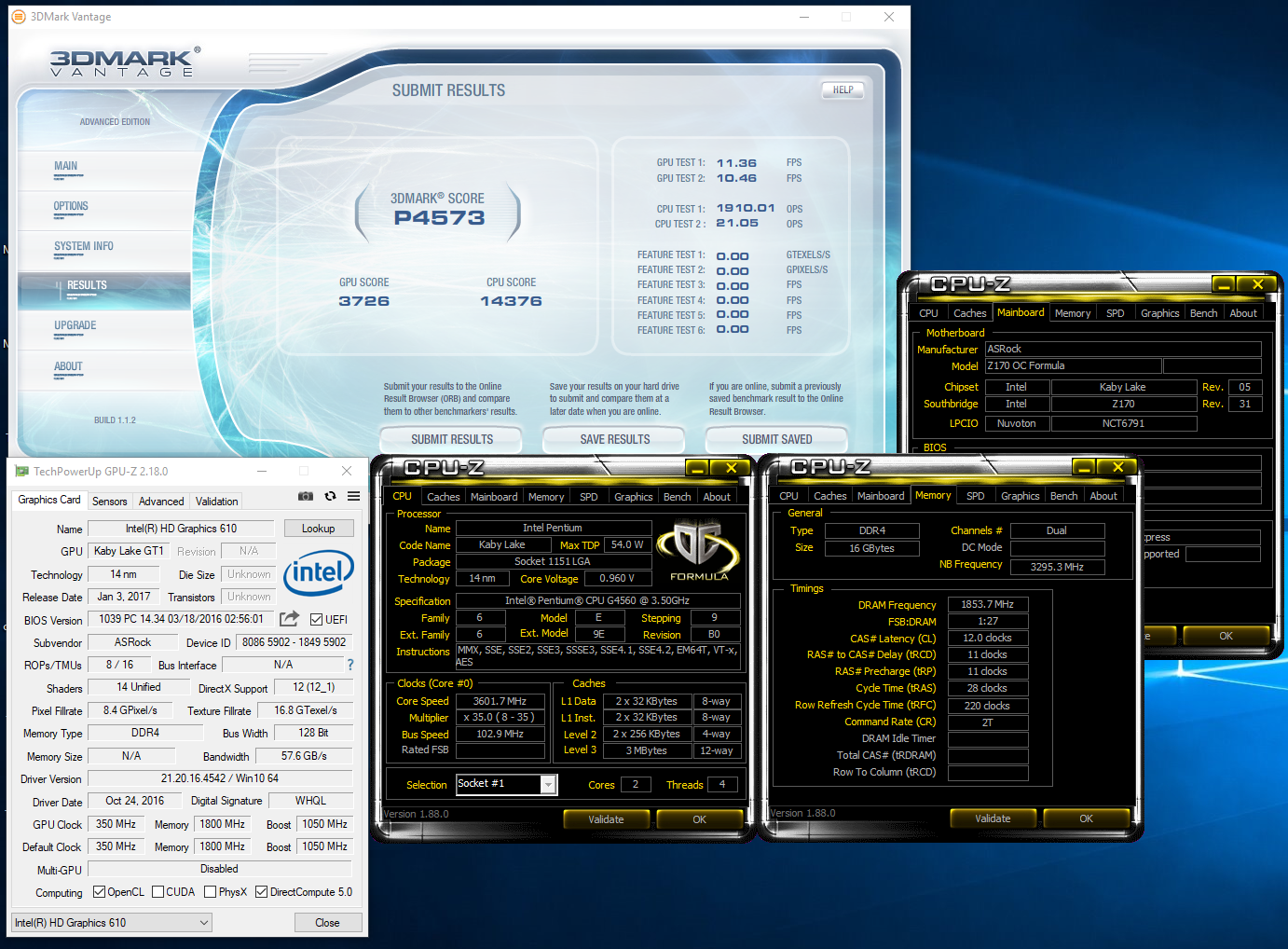Minimize the CPU-Z CPU tab window

(697, 468)
